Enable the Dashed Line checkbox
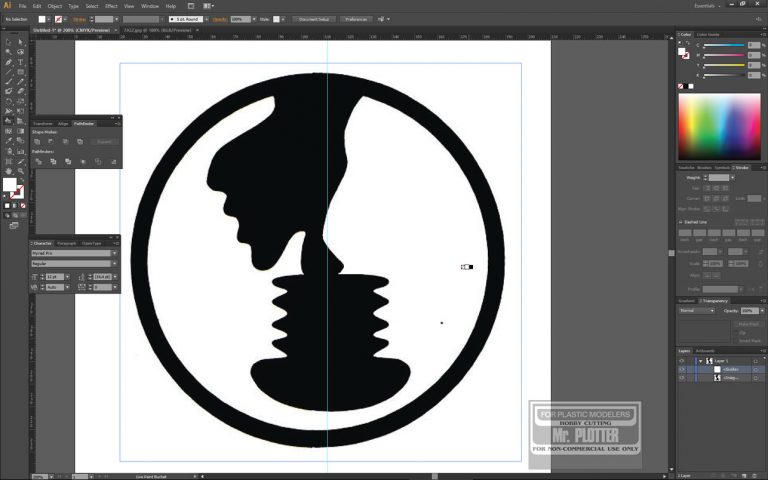The width and height of the screenshot is (768, 480). (681, 222)
